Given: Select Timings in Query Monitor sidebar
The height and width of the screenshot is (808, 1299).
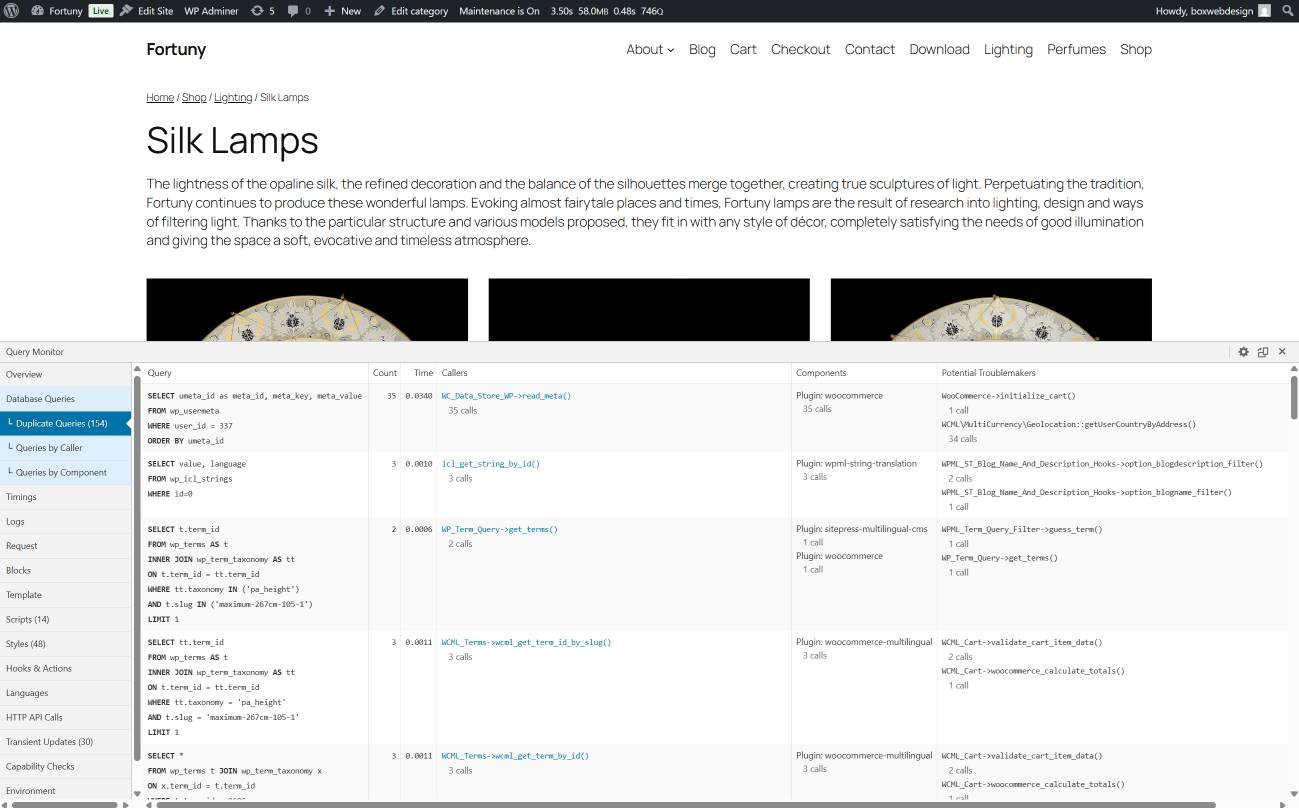Looking at the screenshot, I should (x=21, y=497).
